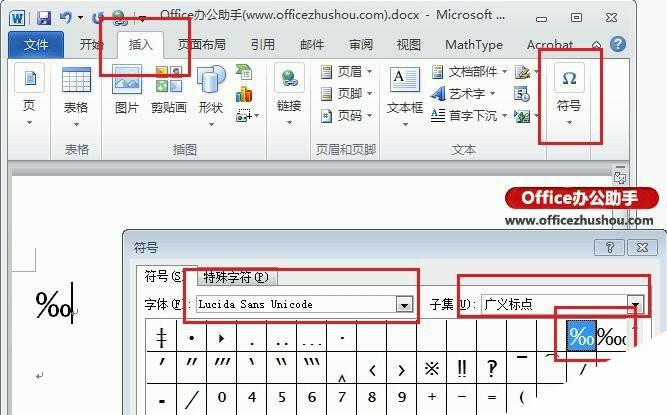This screenshot has width=667, height=415.
Task: Open the 艺术字 WordArt dropdown
Action: coord(492,93)
